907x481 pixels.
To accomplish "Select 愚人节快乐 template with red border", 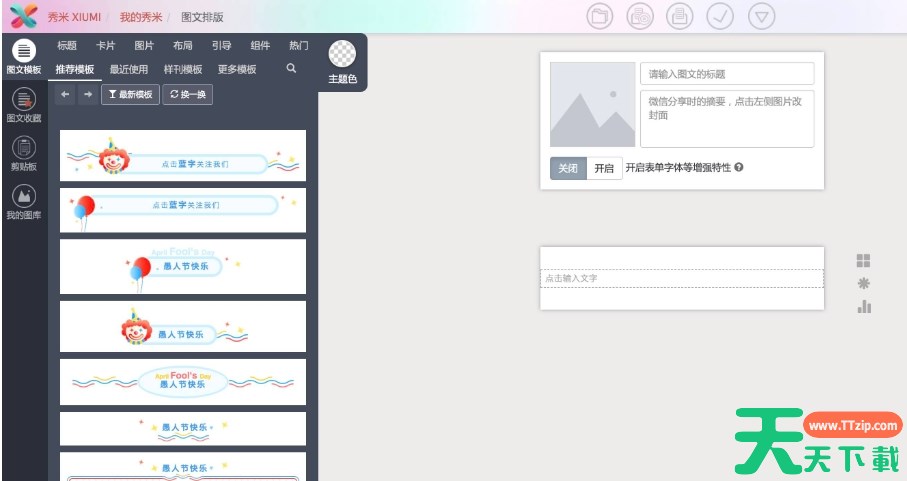I will click(x=183, y=467).
